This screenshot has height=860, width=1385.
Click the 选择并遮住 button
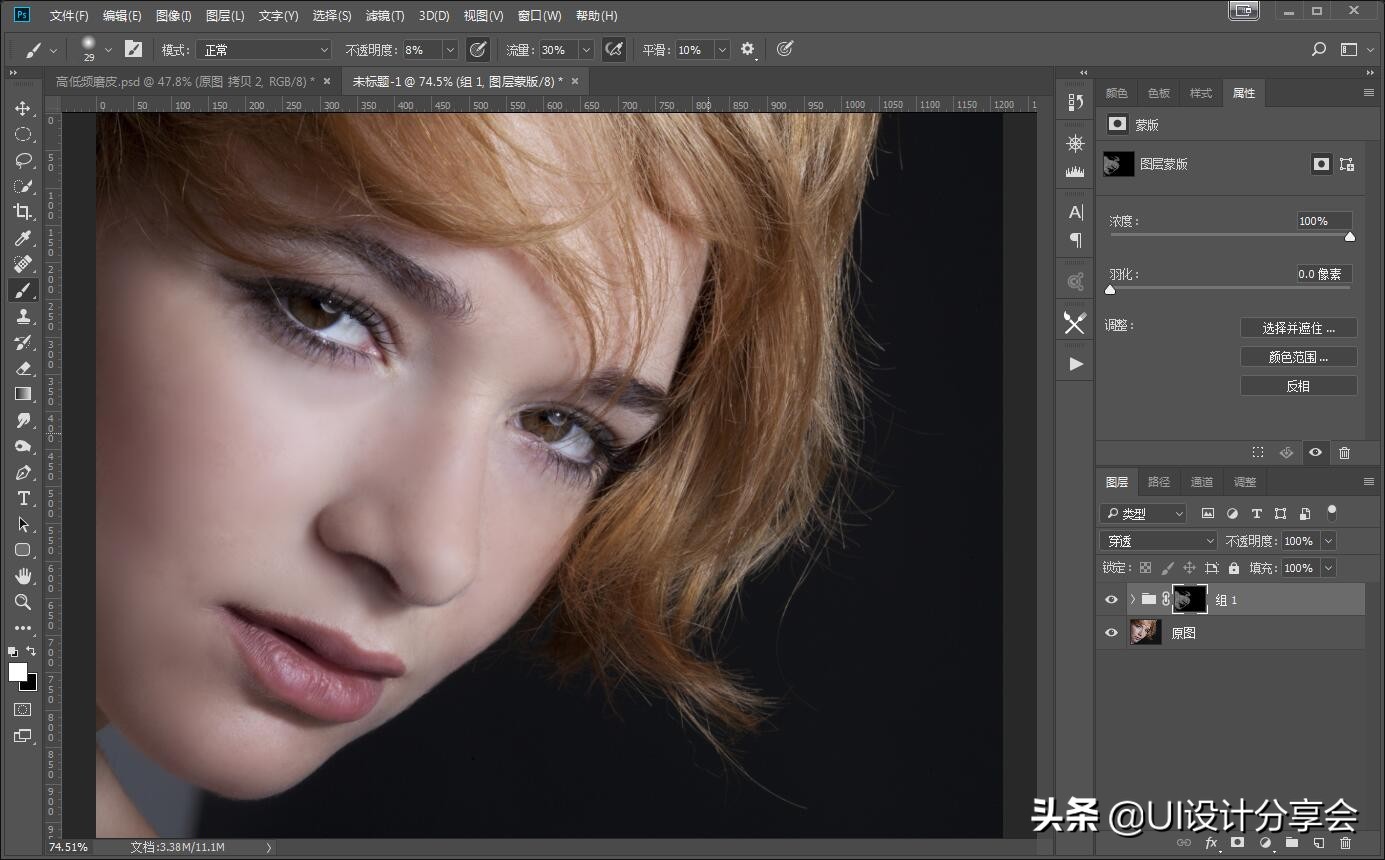click(x=1298, y=328)
